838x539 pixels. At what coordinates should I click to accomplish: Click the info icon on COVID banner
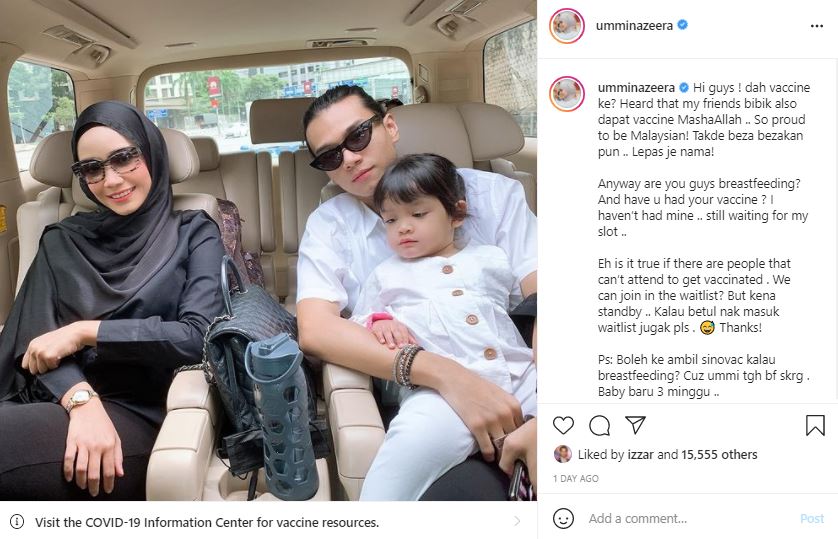pos(17,521)
